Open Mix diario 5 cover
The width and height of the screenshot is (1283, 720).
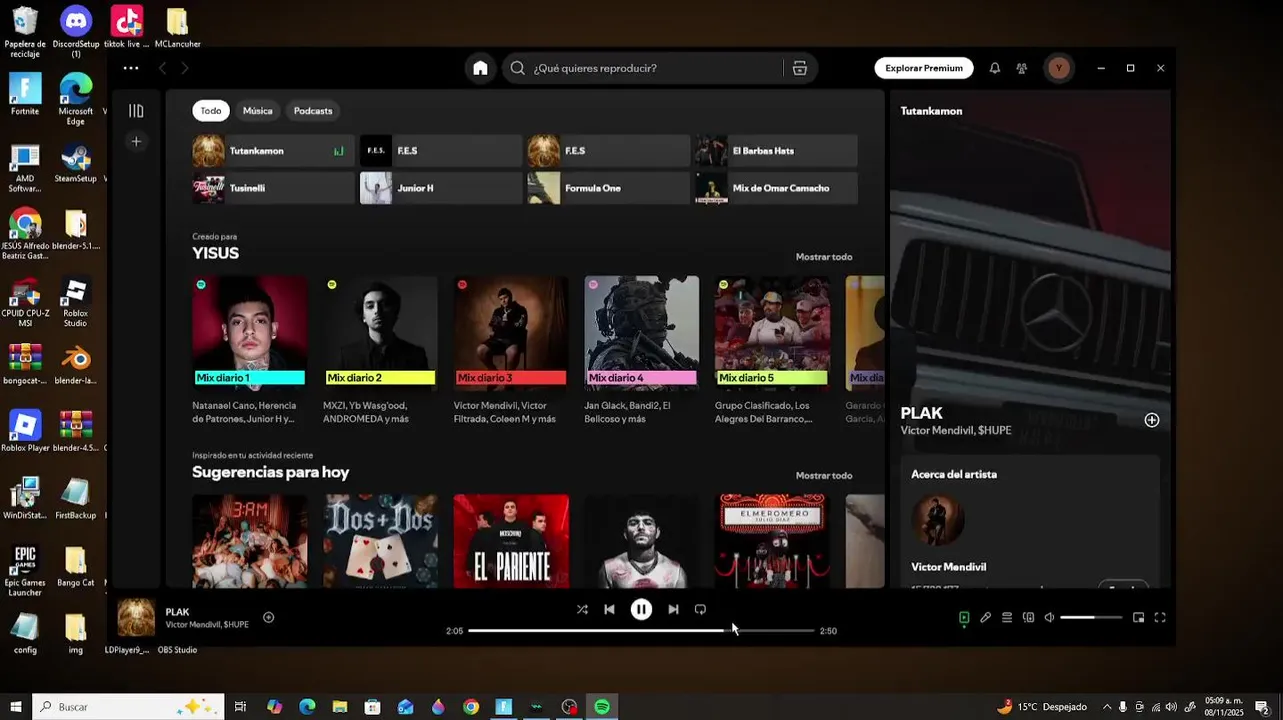pyautogui.click(x=772, y=333)
